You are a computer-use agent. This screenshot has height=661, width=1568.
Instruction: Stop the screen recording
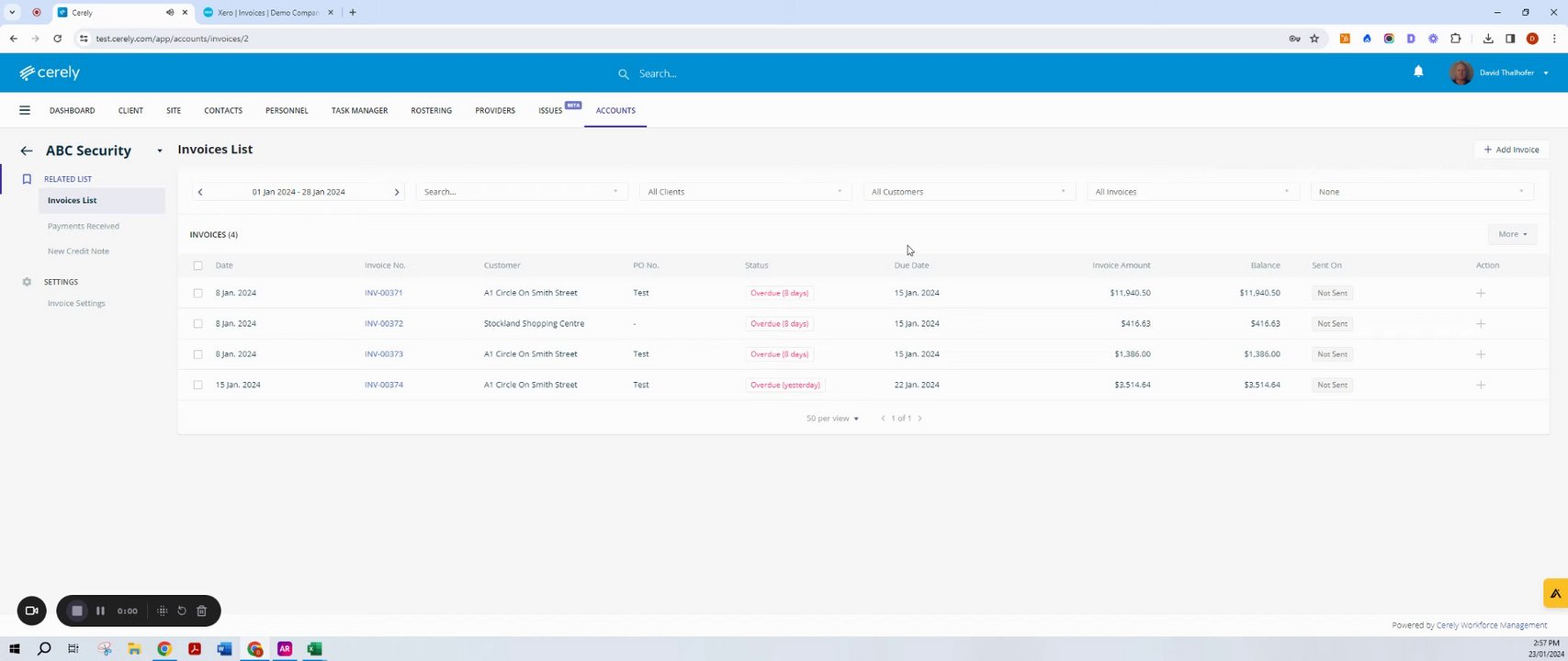[x=77, y=611]
